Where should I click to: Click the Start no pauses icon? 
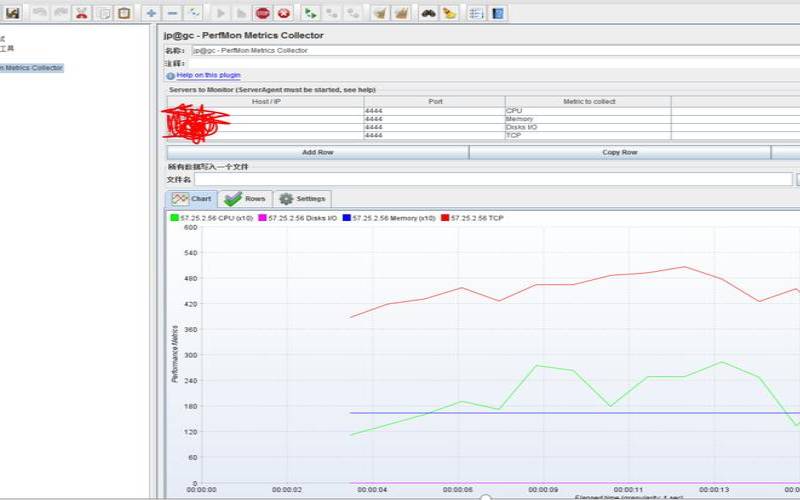242,13
